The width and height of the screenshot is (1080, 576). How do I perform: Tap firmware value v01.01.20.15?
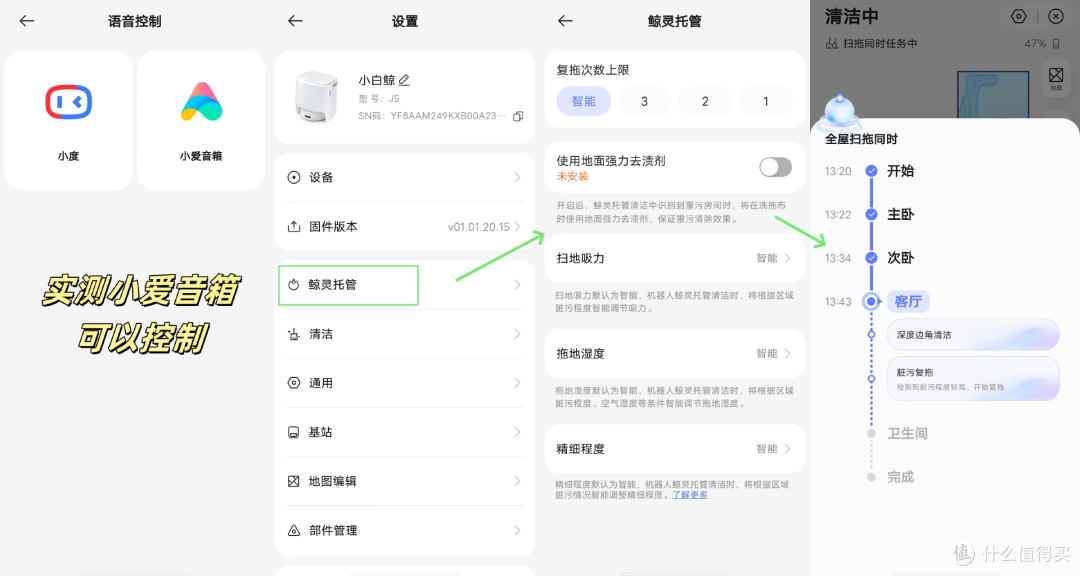[479, 227]
